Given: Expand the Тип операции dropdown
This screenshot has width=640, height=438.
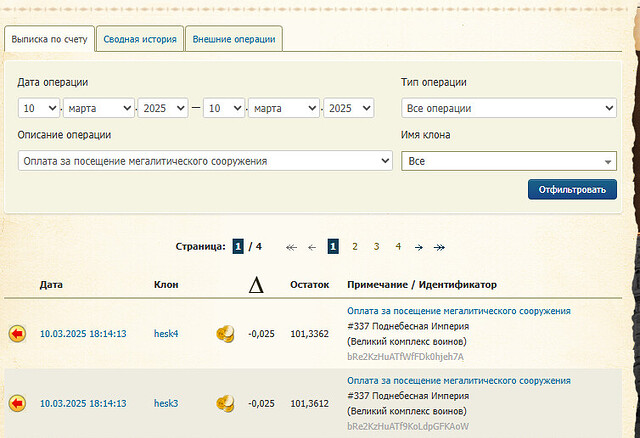Looking at the screenshot, I should point(508,108).
